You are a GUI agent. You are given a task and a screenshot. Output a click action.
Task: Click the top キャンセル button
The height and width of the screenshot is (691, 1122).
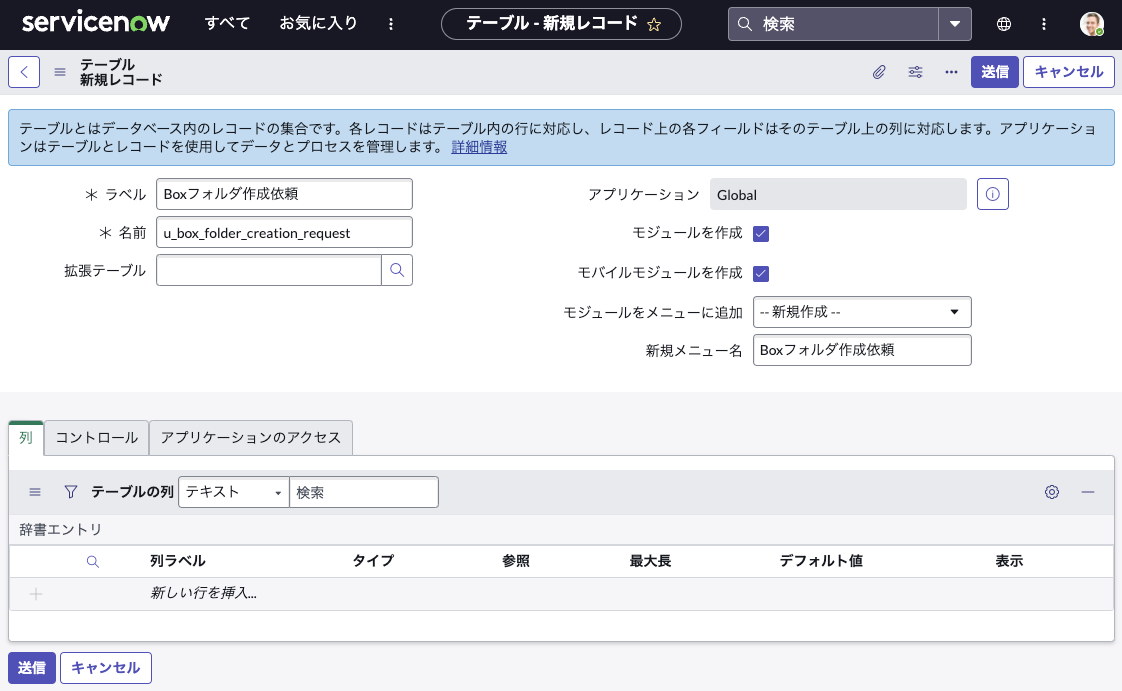pyautogui.click(x=1068, y=72)
